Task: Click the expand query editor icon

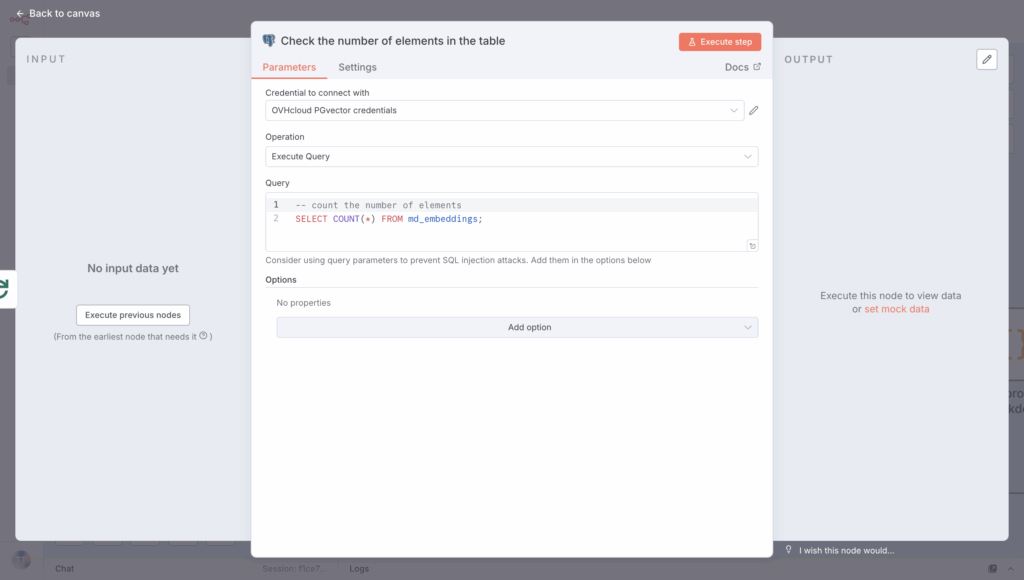Action: click(x=752, y=245)
